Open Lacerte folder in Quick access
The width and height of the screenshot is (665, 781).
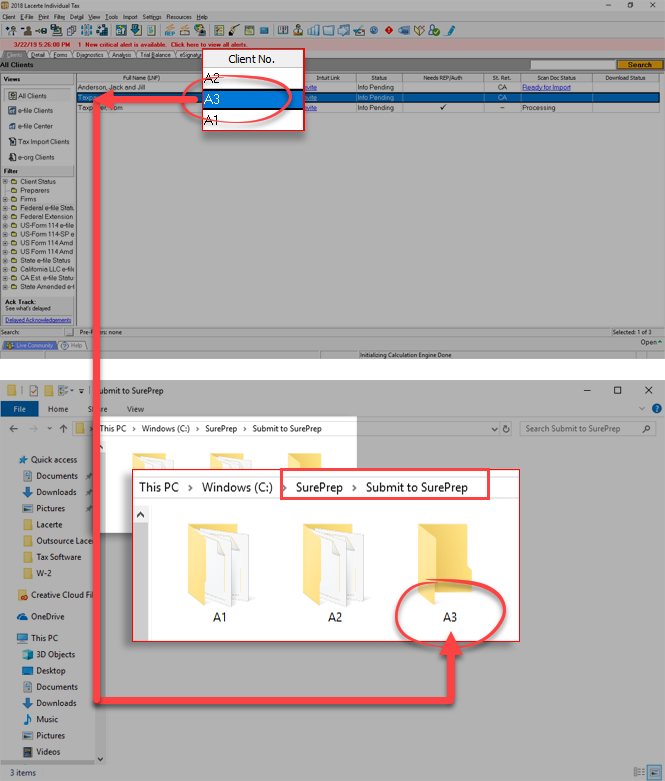43,524
